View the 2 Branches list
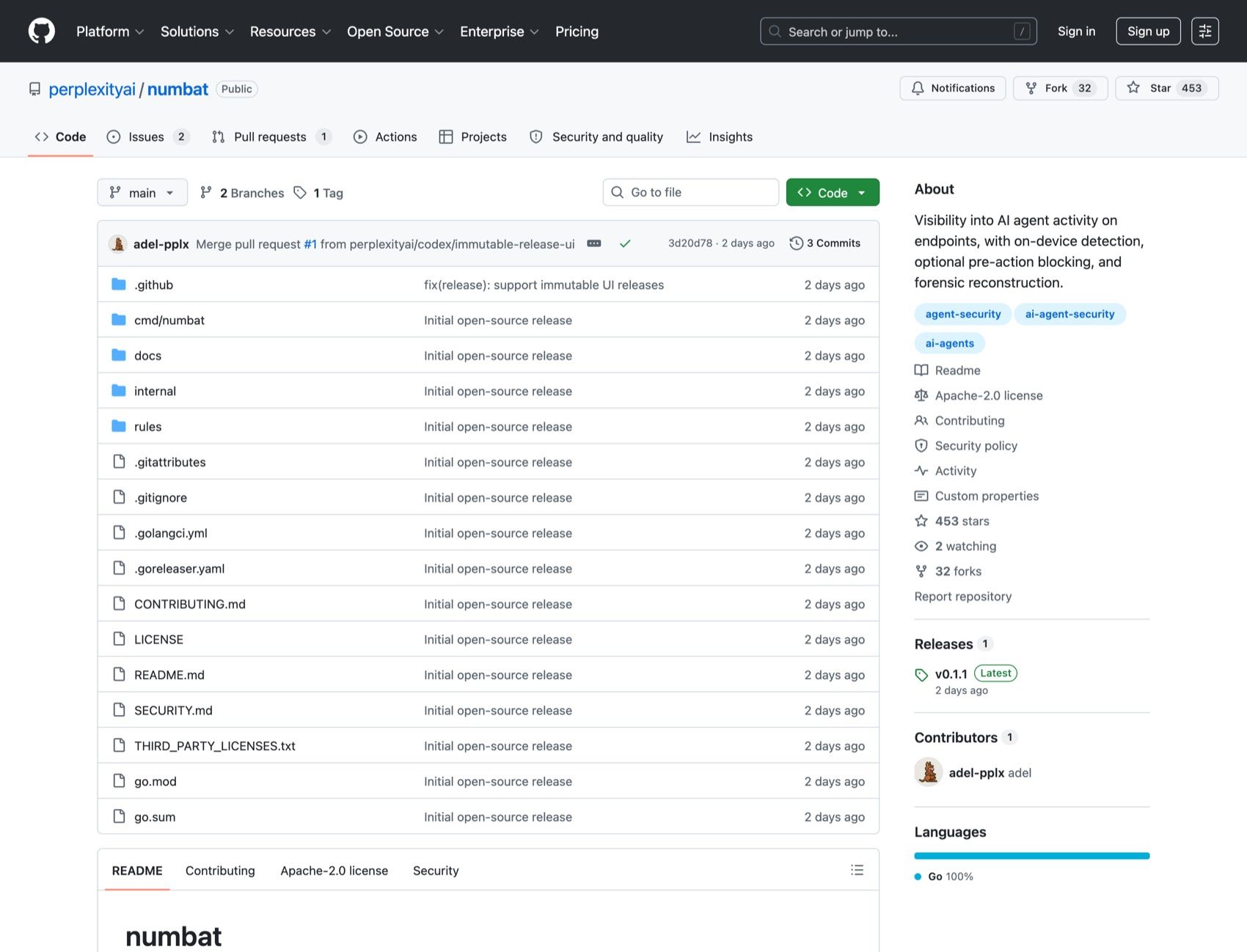 tap(242, 193)
